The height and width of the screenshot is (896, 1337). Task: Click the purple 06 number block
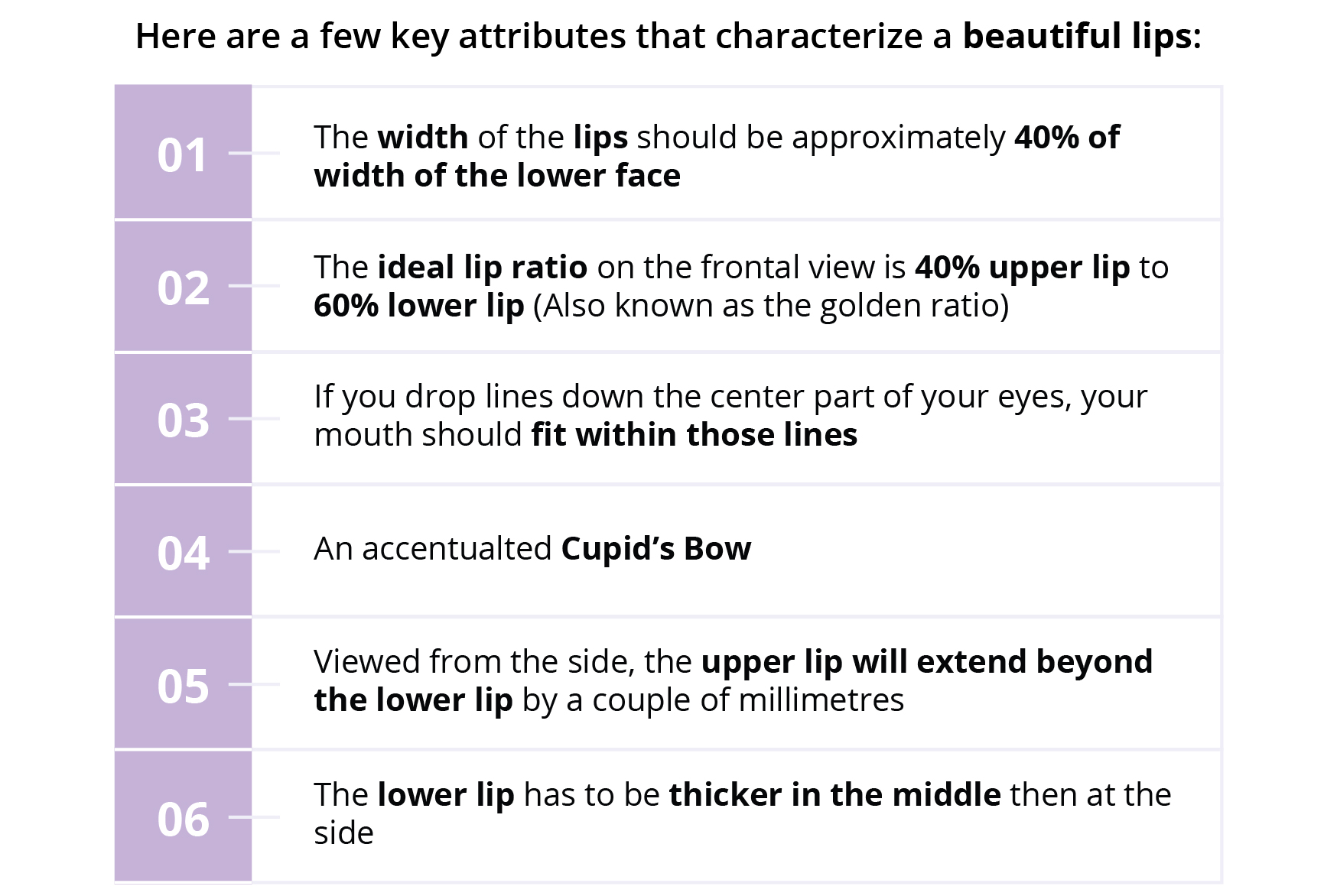[183, 816]
